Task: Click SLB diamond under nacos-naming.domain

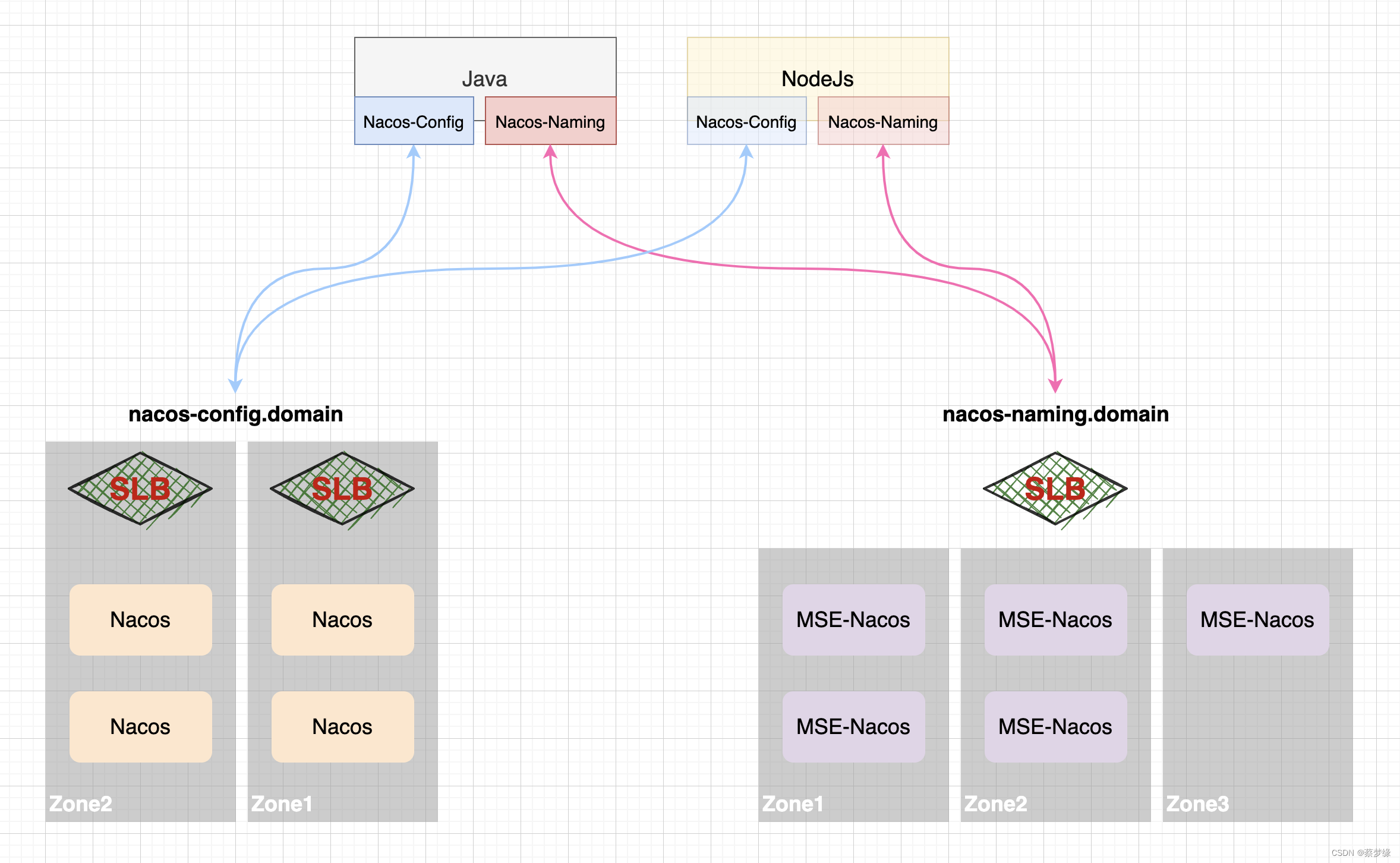Action: coord(1055,489)
